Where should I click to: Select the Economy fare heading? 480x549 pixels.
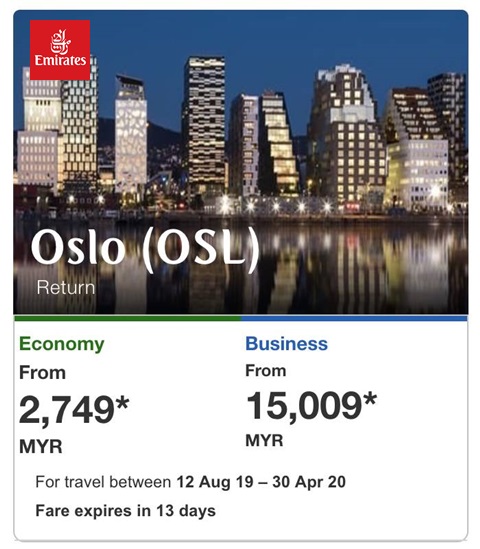coord(62,344)
